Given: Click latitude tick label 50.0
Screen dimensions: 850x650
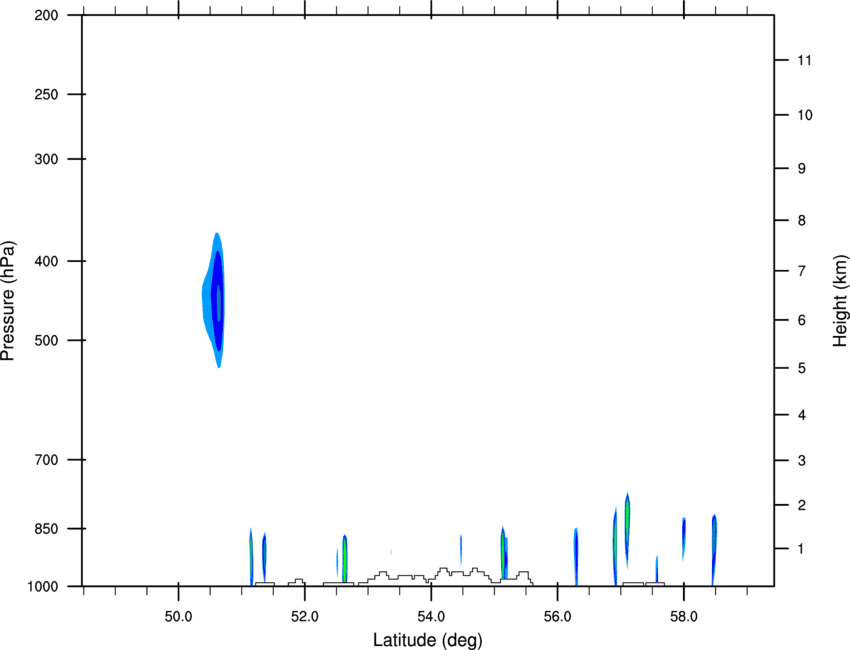Looking at the screenshot, I should (x=178, y=617).
